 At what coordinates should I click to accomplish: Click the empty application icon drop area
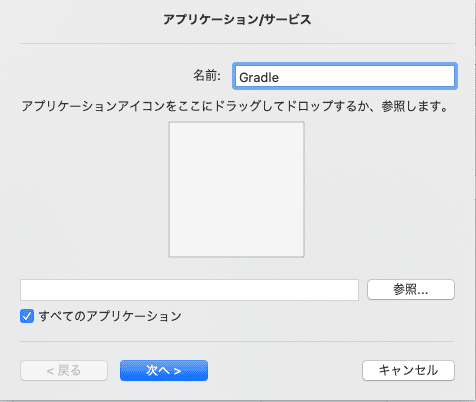coord(236,189)
